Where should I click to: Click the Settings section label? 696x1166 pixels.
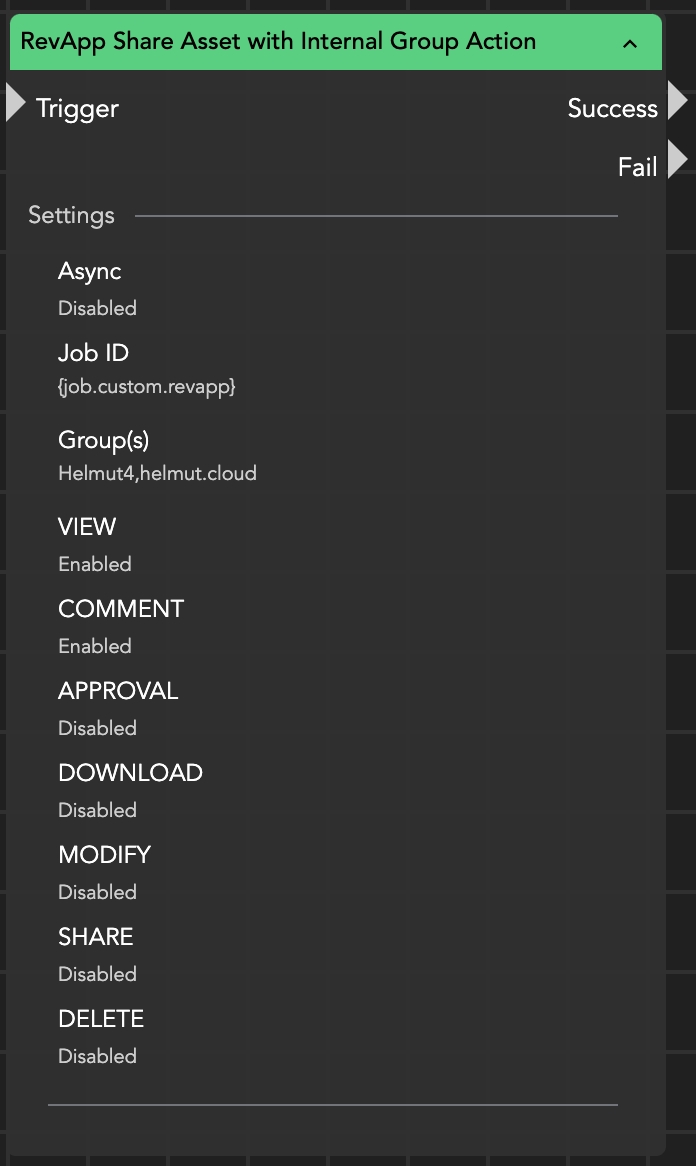[x=71, y=215]
